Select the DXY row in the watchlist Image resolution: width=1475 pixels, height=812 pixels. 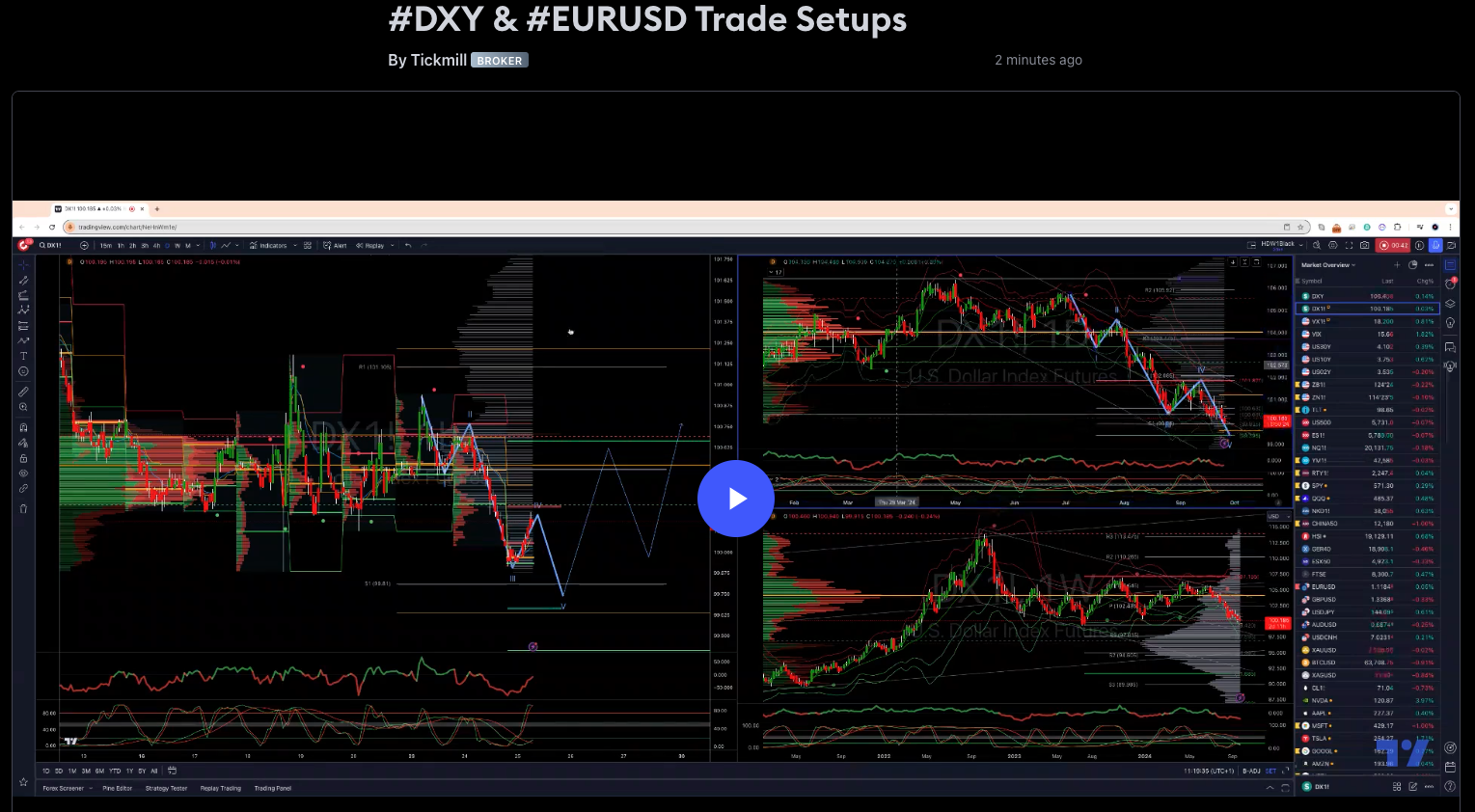tap(1368, 296)
